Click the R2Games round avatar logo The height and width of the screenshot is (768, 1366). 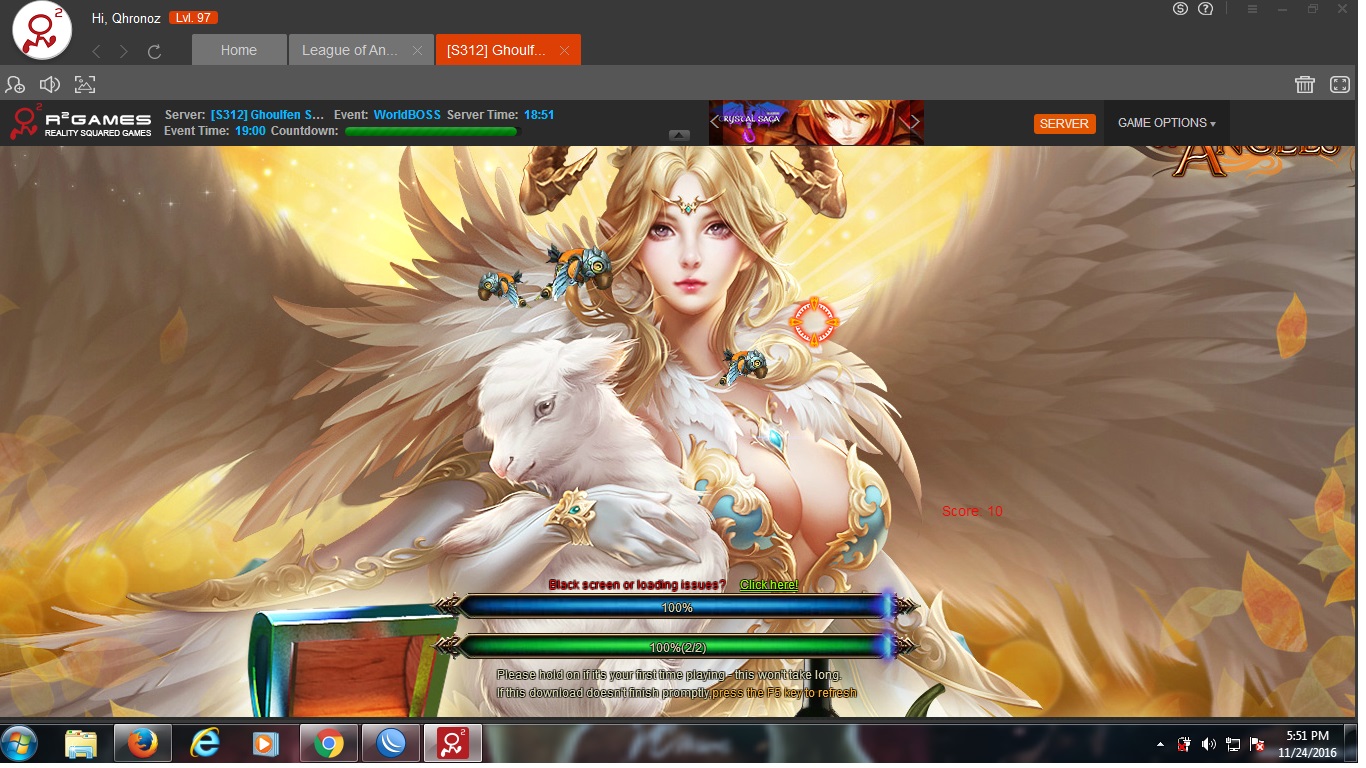tap(41, 31)
